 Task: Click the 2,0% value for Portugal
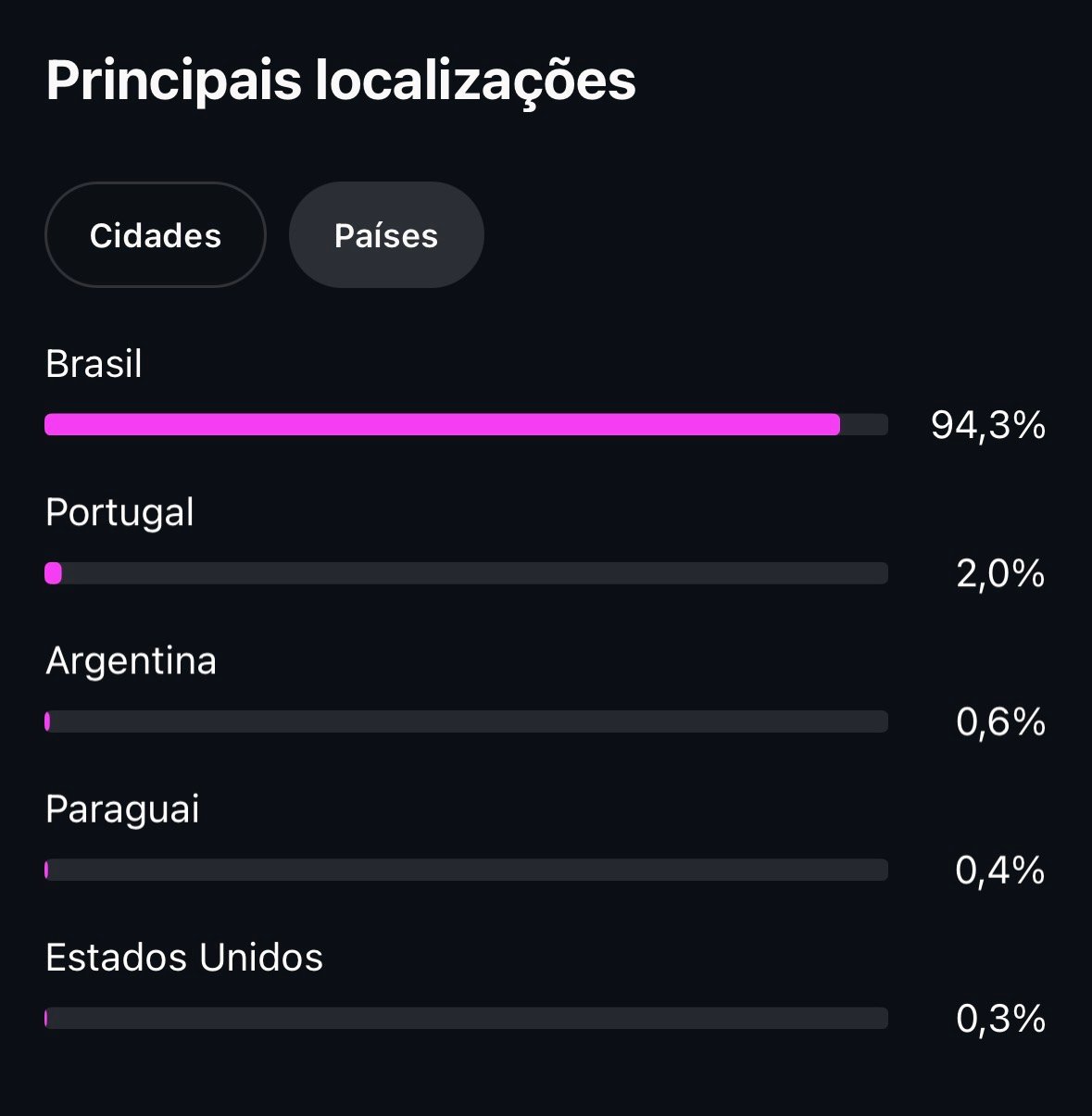[x=1000, y=574]
